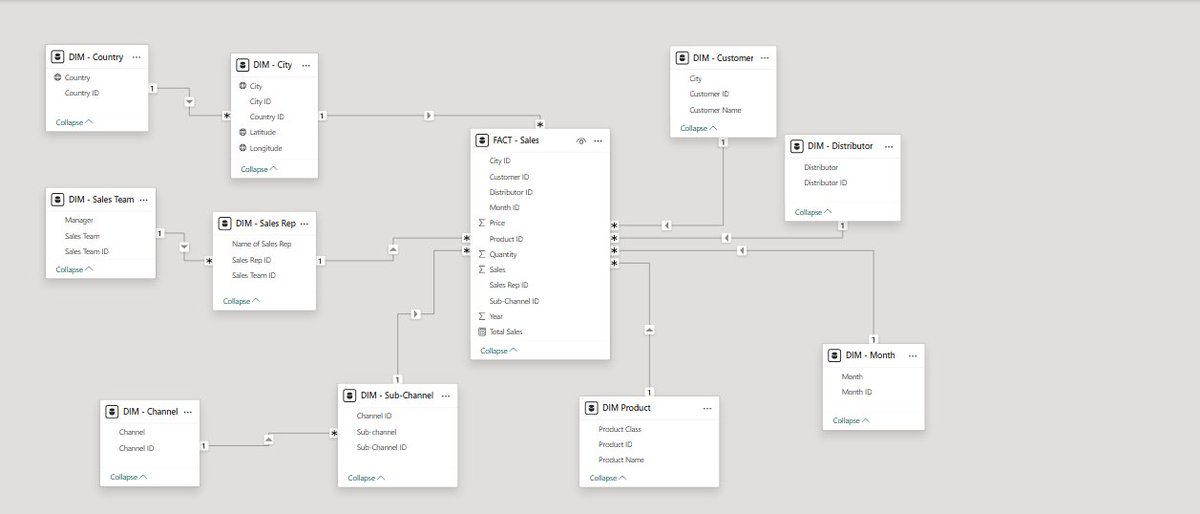Click the DIM - Sales Team table icon
Screen dimensions: 1200x514
58,199
